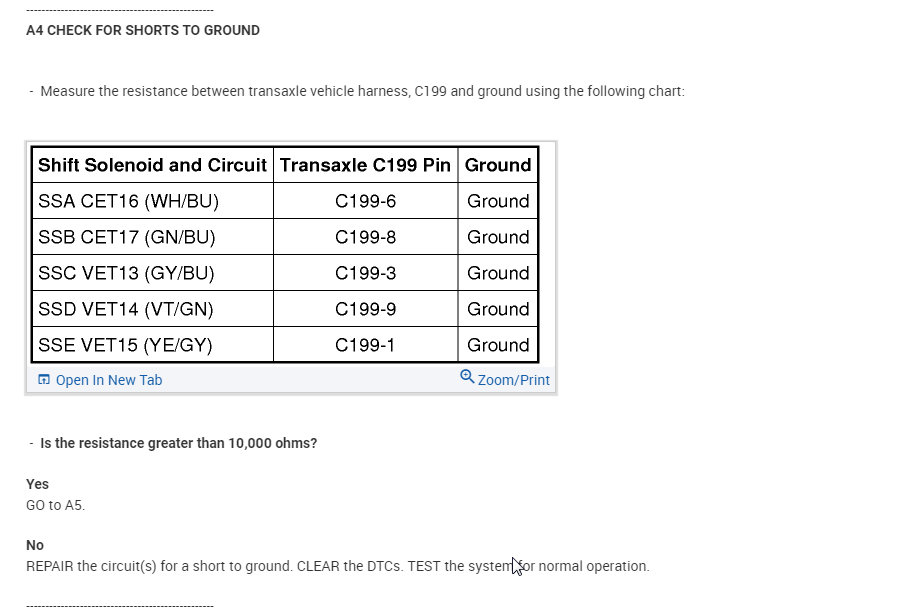Click the Zoom/Print magnifier icon
The height and width of the screenshot is (611, 919).
467,377
